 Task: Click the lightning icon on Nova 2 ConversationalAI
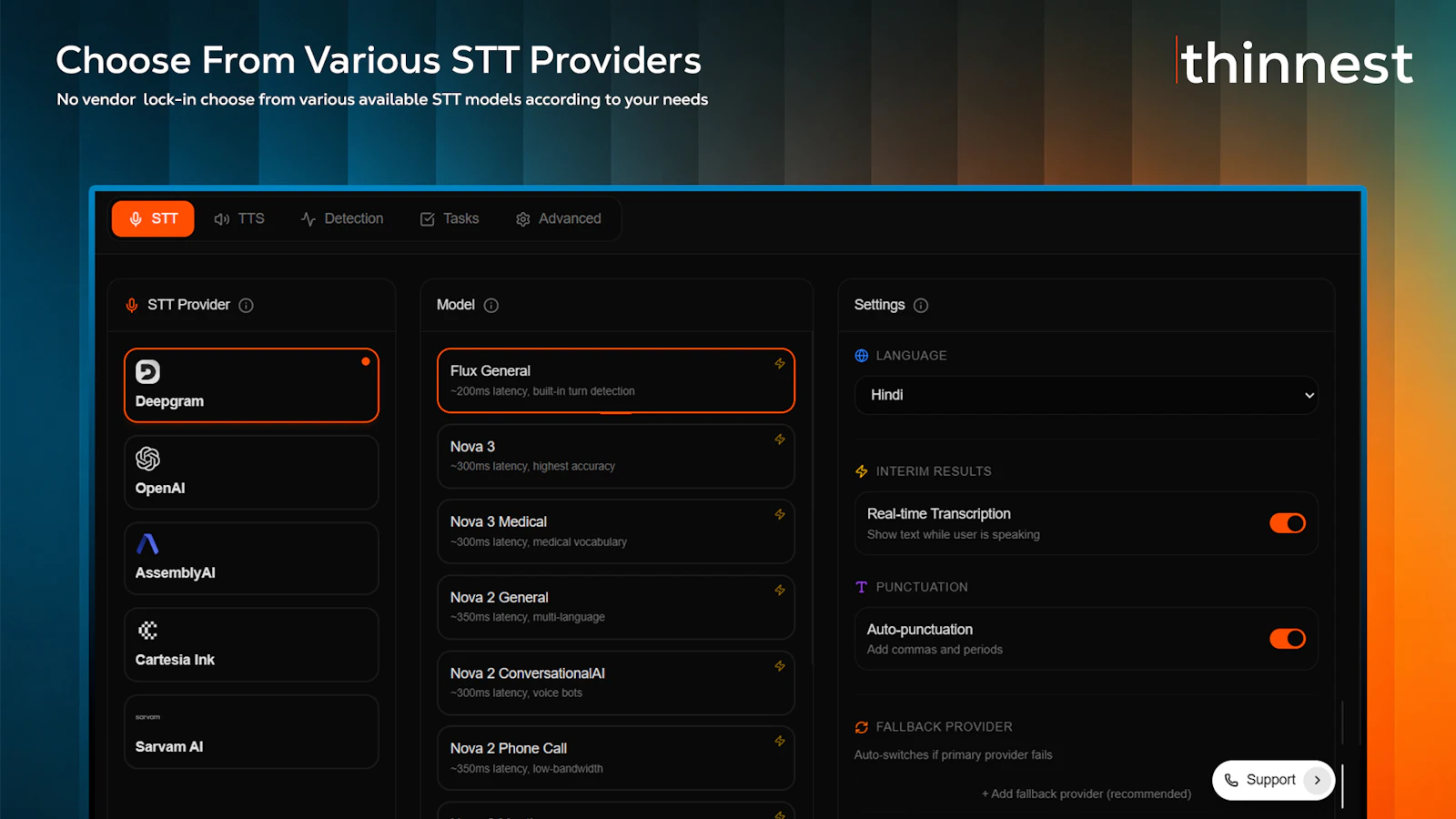point(780,666)
